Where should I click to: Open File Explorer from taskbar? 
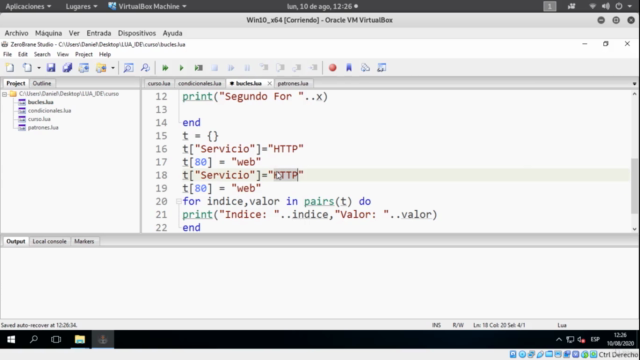click(x=80, y=340)
